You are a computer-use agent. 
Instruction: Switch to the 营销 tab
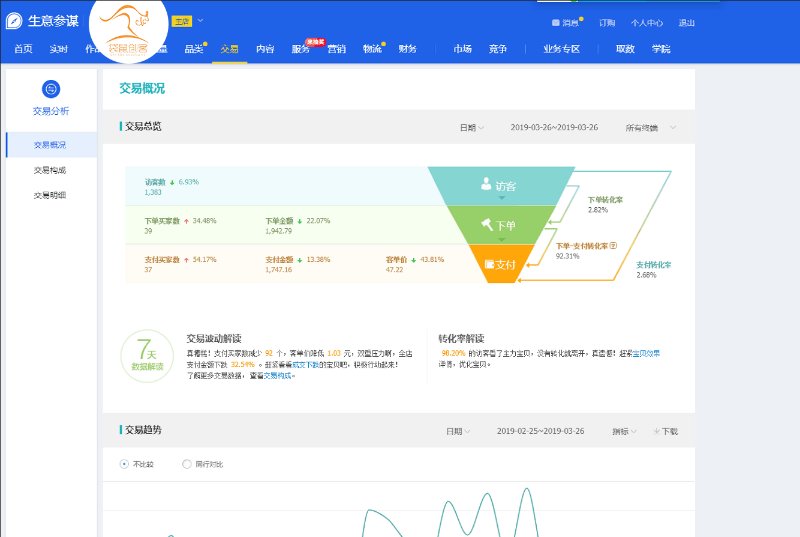click(x=337, y=49)
